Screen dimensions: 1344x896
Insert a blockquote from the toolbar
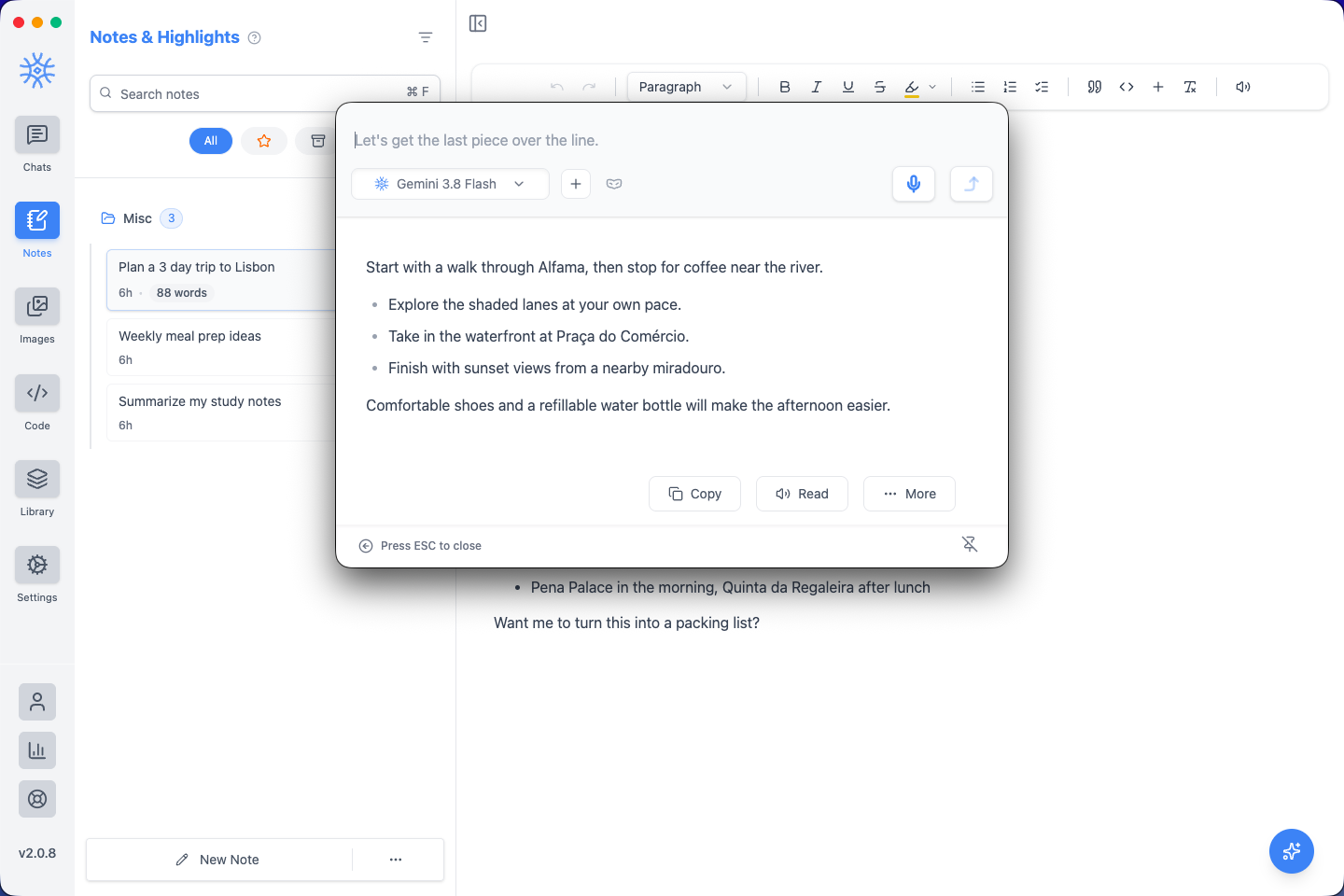1095,87
